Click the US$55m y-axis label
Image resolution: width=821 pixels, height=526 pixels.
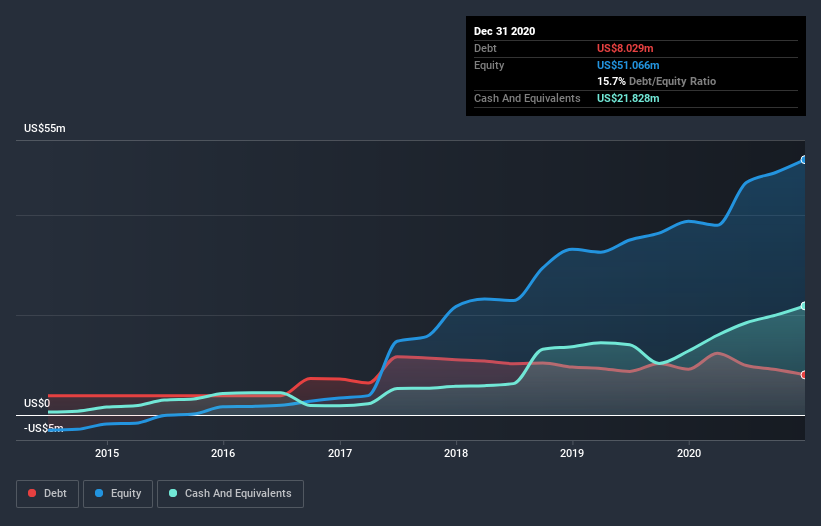(45, 128)
